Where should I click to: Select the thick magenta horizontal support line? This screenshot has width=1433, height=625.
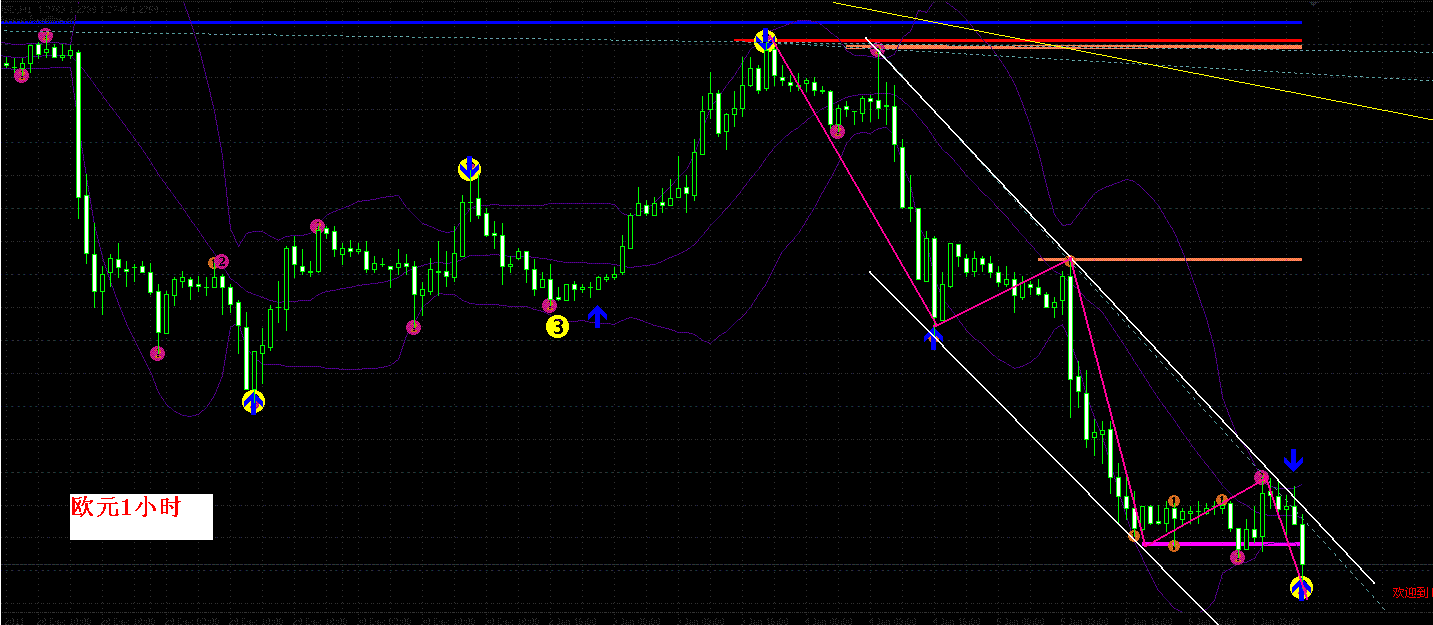[1222, 544]
